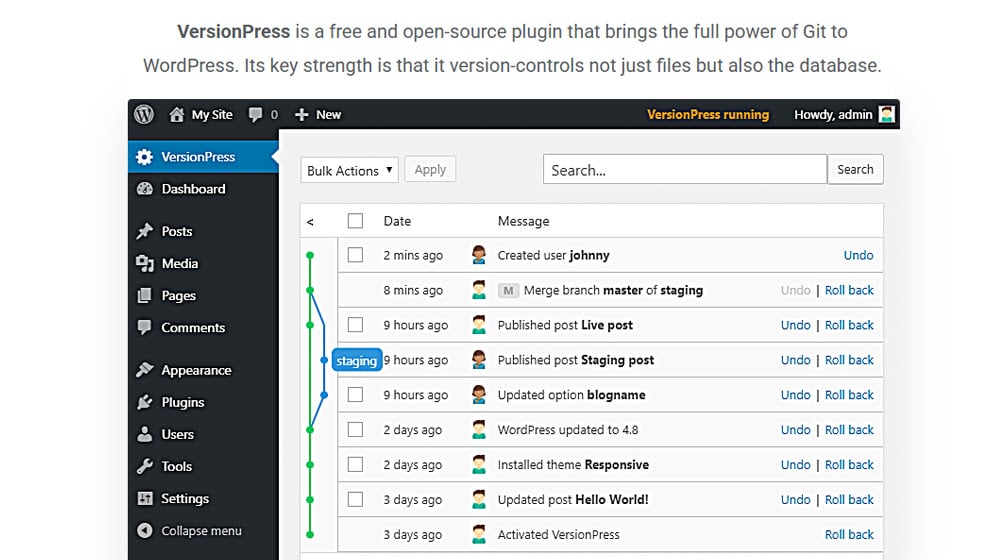
Task: Click the Search input field
Action: coord(685,169)
